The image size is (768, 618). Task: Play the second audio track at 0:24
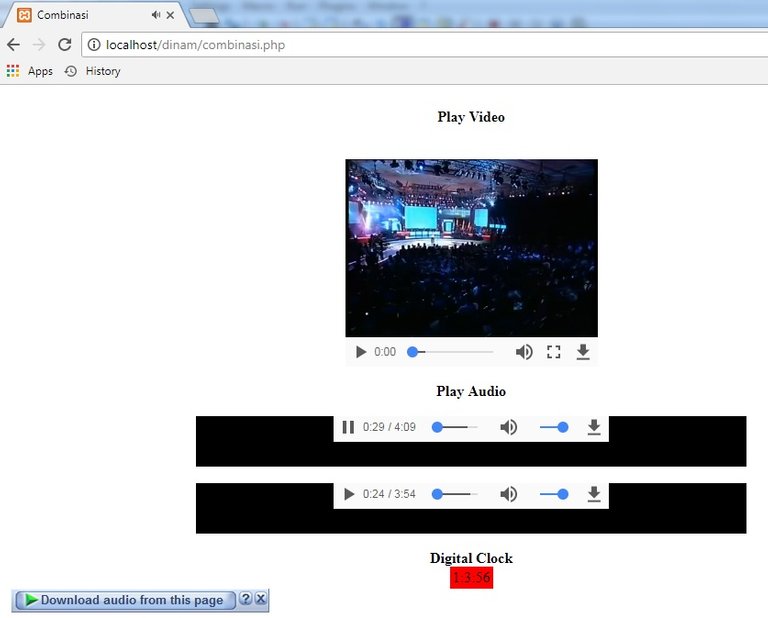click(x=349, y=494)
